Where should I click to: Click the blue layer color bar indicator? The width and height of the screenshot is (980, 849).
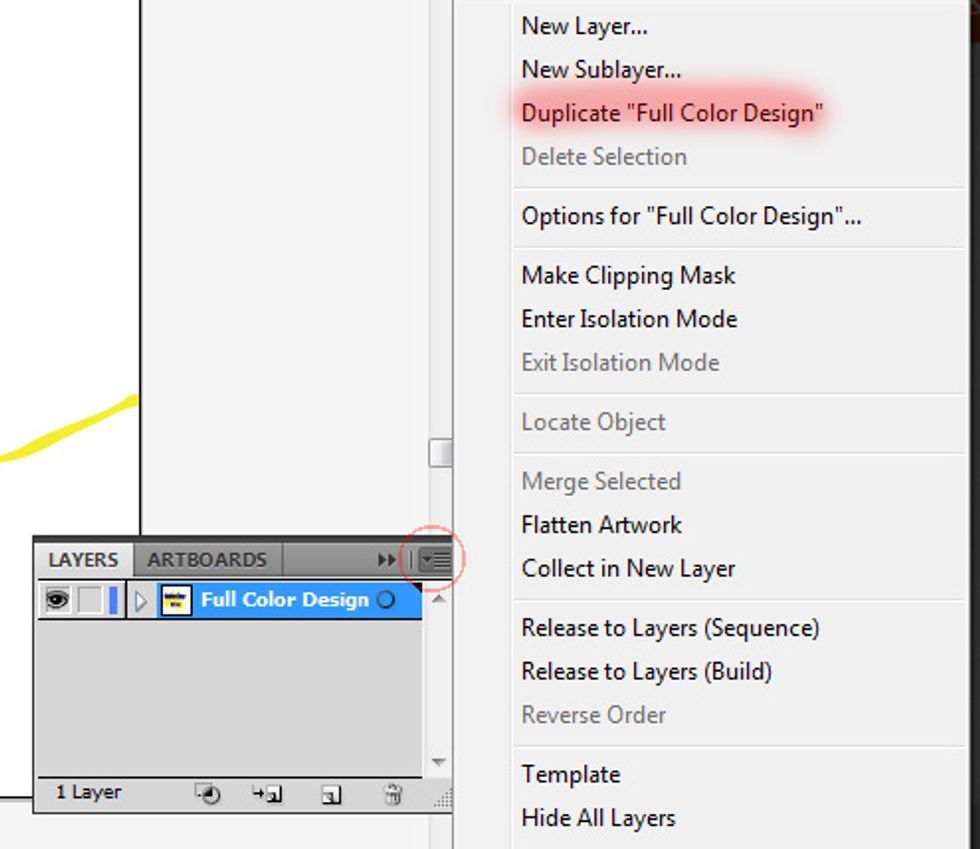pyautogui.click(x=112, y=600)
